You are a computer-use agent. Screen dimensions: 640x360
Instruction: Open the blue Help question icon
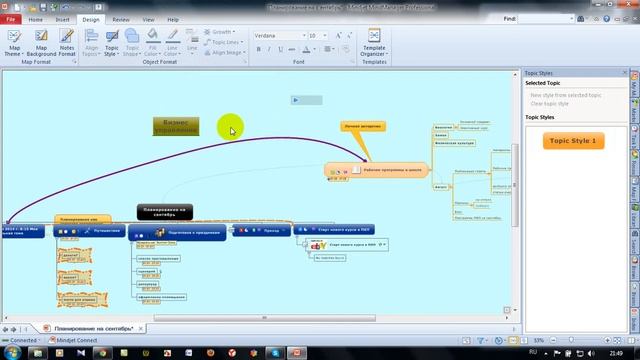[x=607, y=19]
